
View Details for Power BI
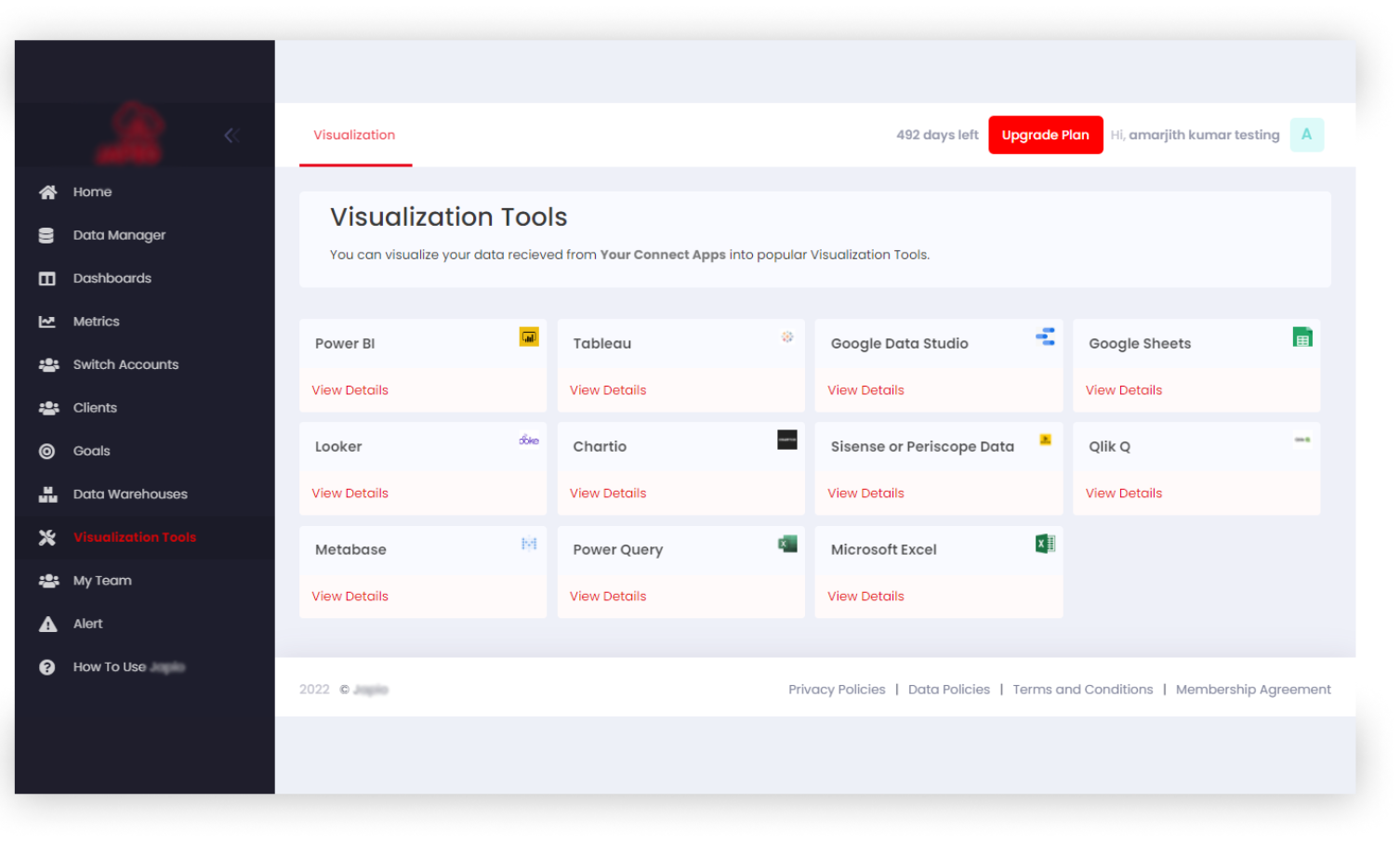(350, 390)
